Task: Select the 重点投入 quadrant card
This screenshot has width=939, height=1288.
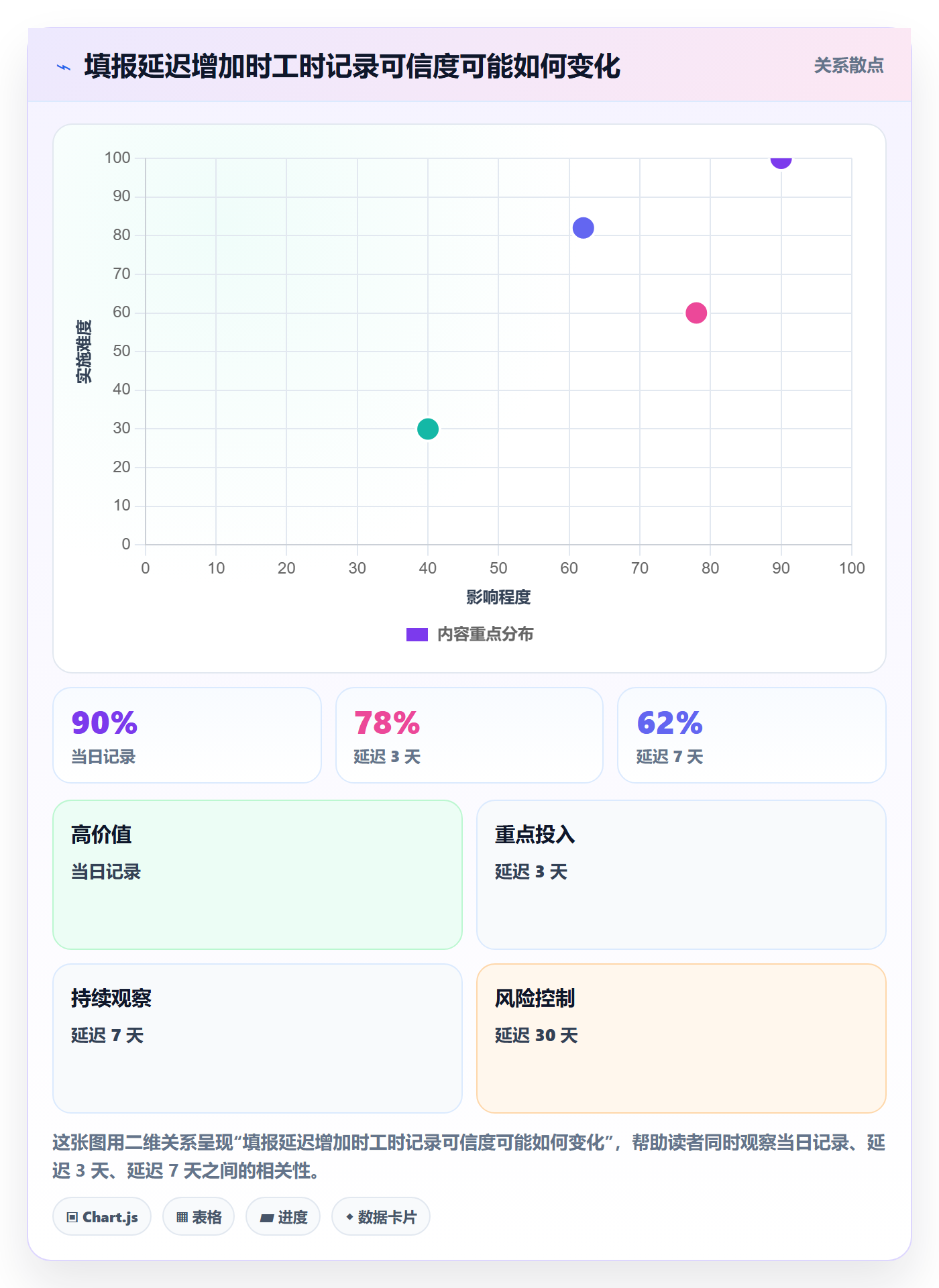Action: (x=681, y=875)
